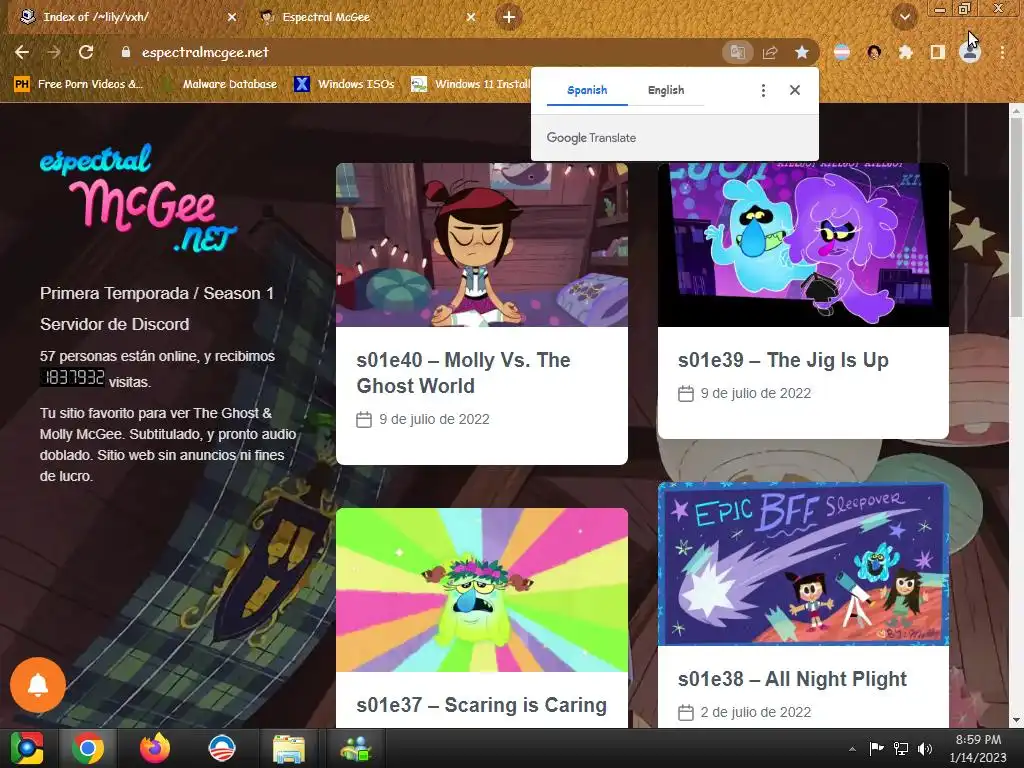Screen dimensions: 1024x768
Task: Open the volume speaker tray icon
Action: [925, 748]
